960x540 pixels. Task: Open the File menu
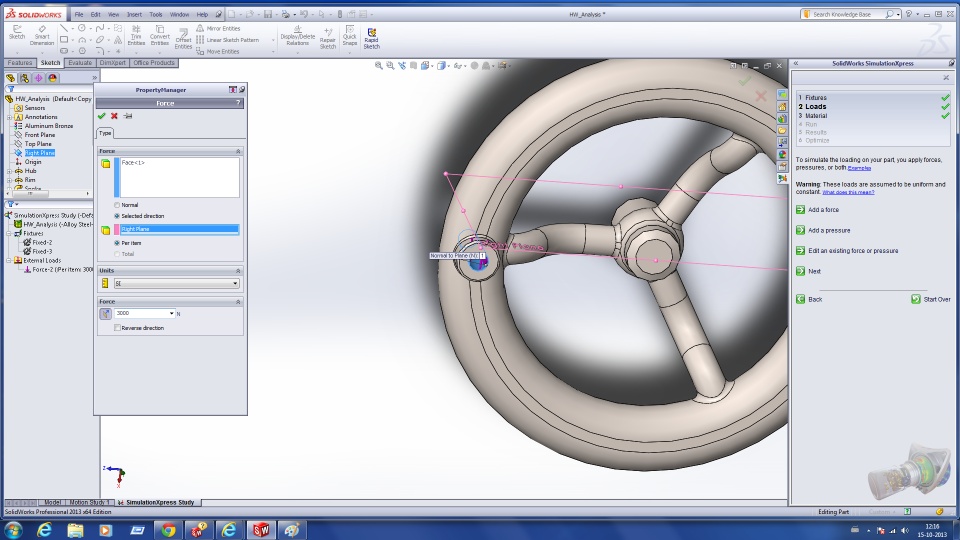coord(79,14)
